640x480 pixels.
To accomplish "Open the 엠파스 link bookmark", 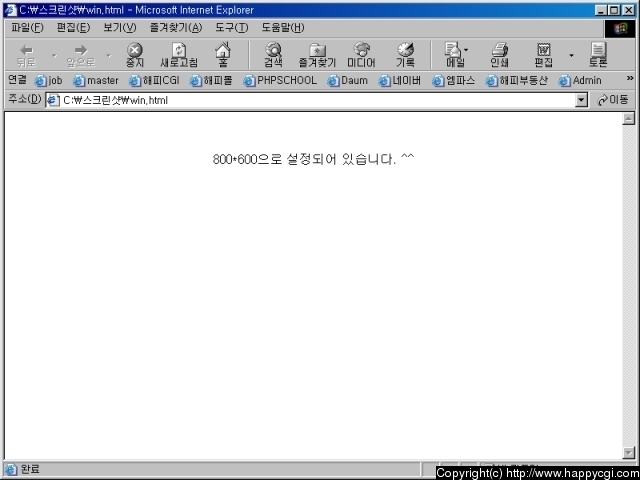I will tap(453, 81).
